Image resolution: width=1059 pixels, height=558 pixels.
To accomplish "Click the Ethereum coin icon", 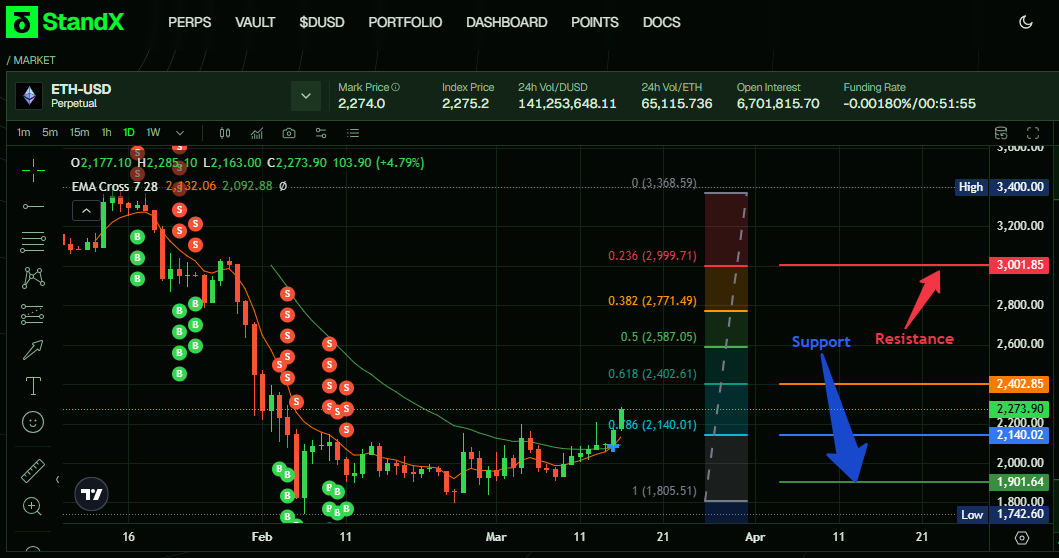I will point(29,96).
